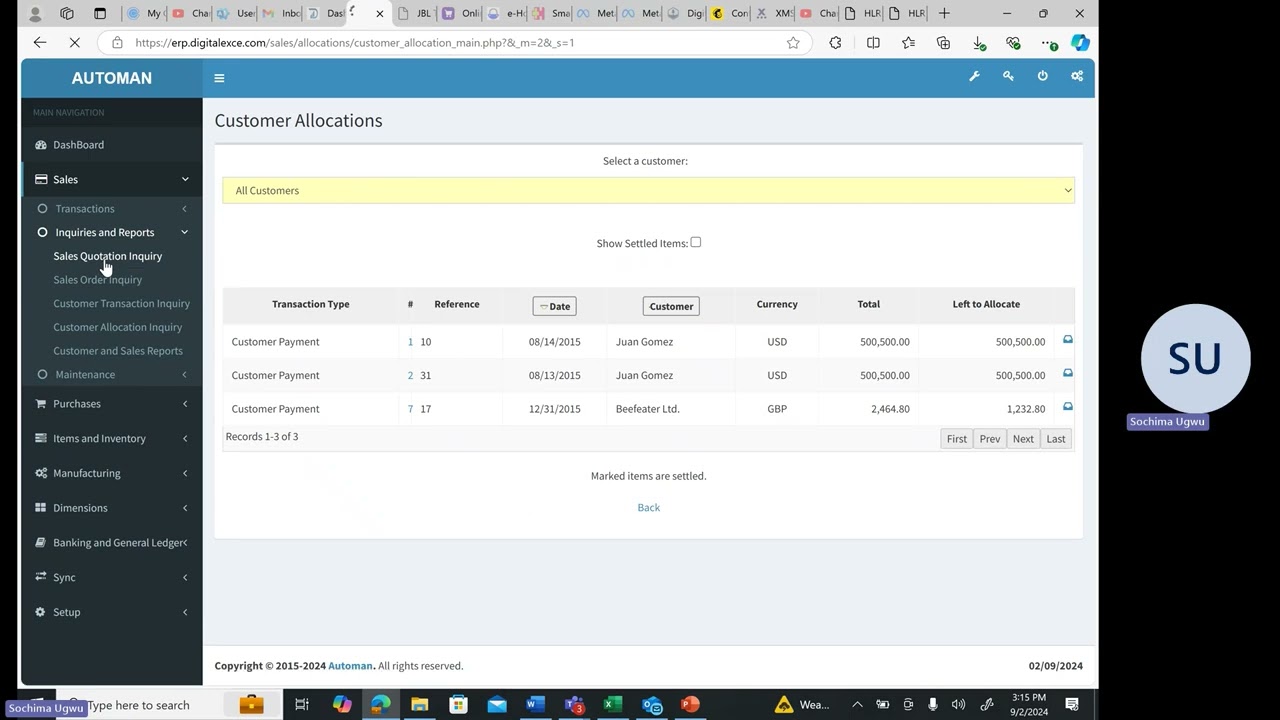Open Customer Transaction Inquiry
The width and height of the screenshot is (1280, 720).
121,303
